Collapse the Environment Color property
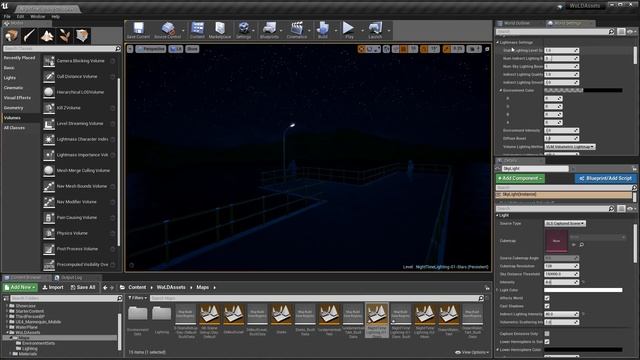The height and width of the screenshot is (360, 640). coord(501,90)
